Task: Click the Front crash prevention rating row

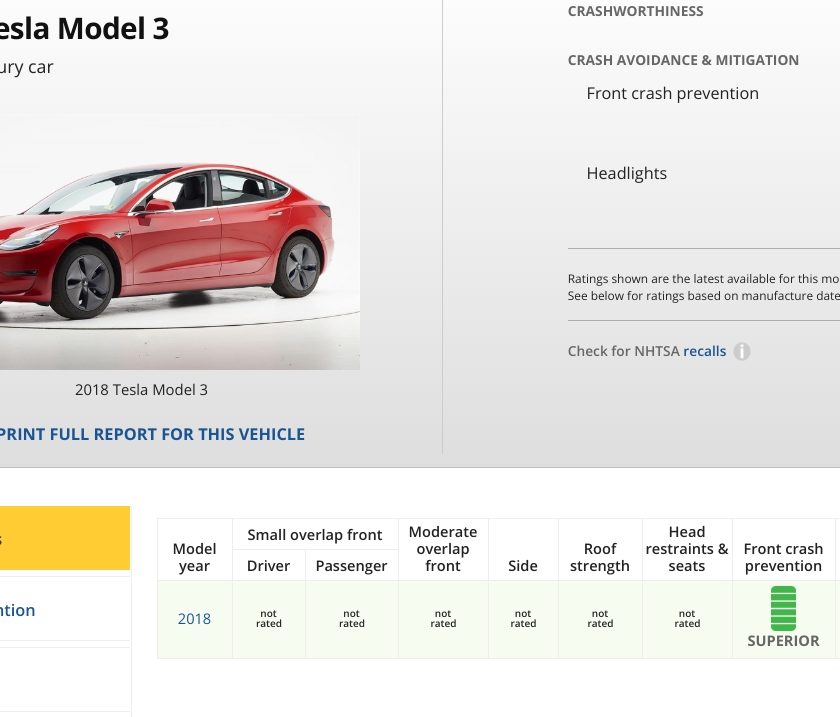Action: click(672, 93)
